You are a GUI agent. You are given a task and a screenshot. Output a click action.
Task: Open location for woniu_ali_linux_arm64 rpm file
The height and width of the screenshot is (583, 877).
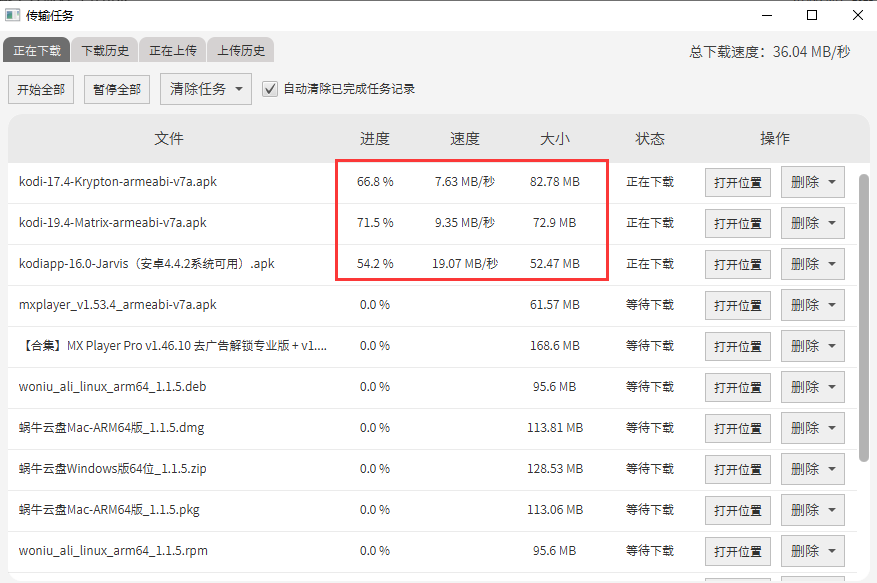[738, 551]
